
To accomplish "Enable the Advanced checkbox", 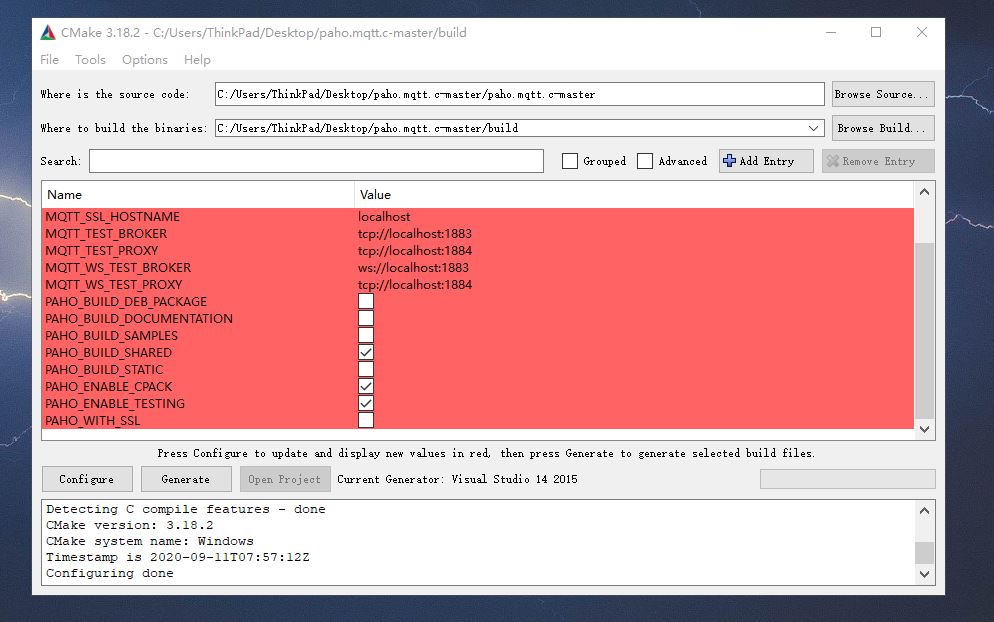I will [x=645, y=161].
